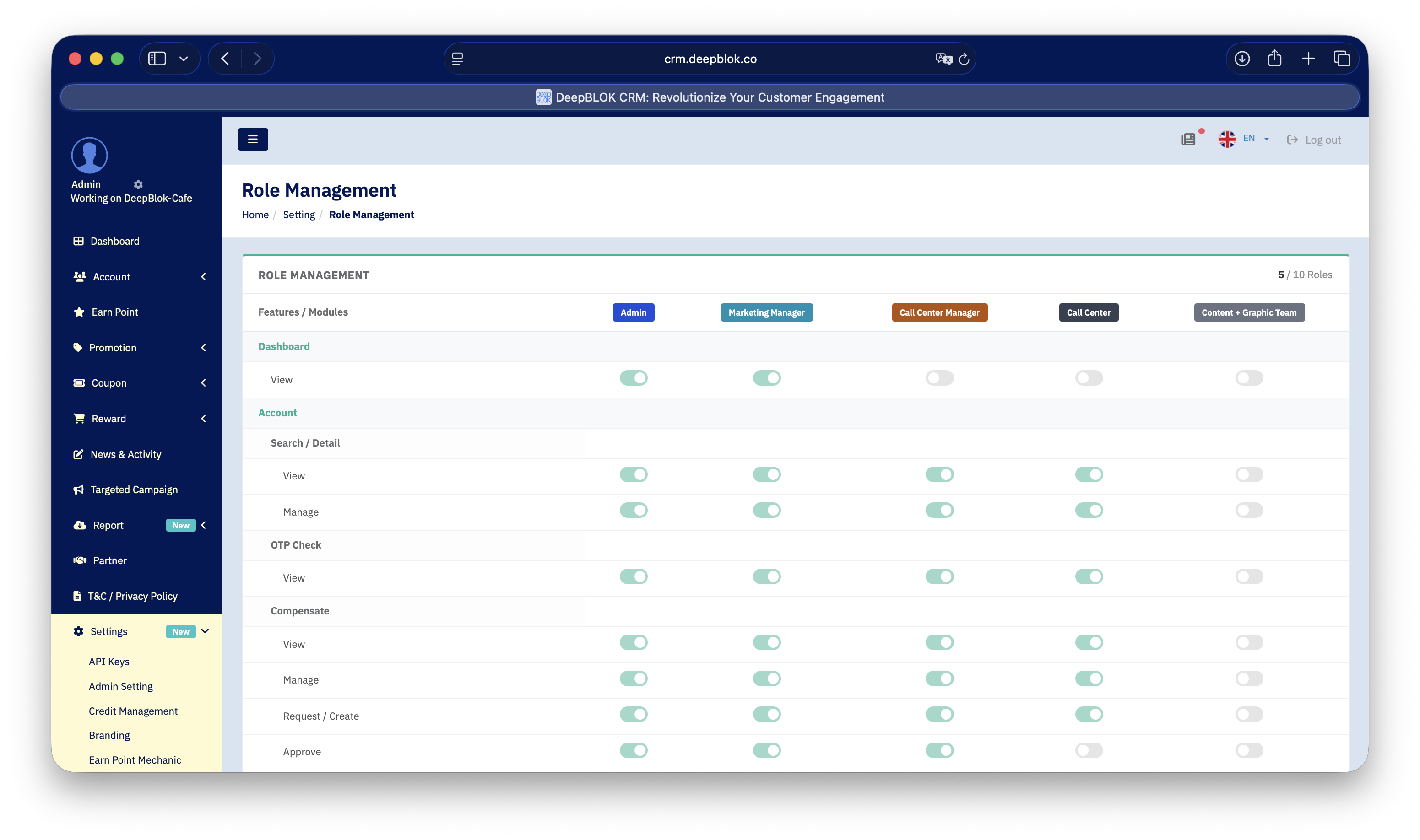Show tab overview icon
The width and height of the screenshot is (1420, 840).
pyautogui.click(x=1341, y=58)
